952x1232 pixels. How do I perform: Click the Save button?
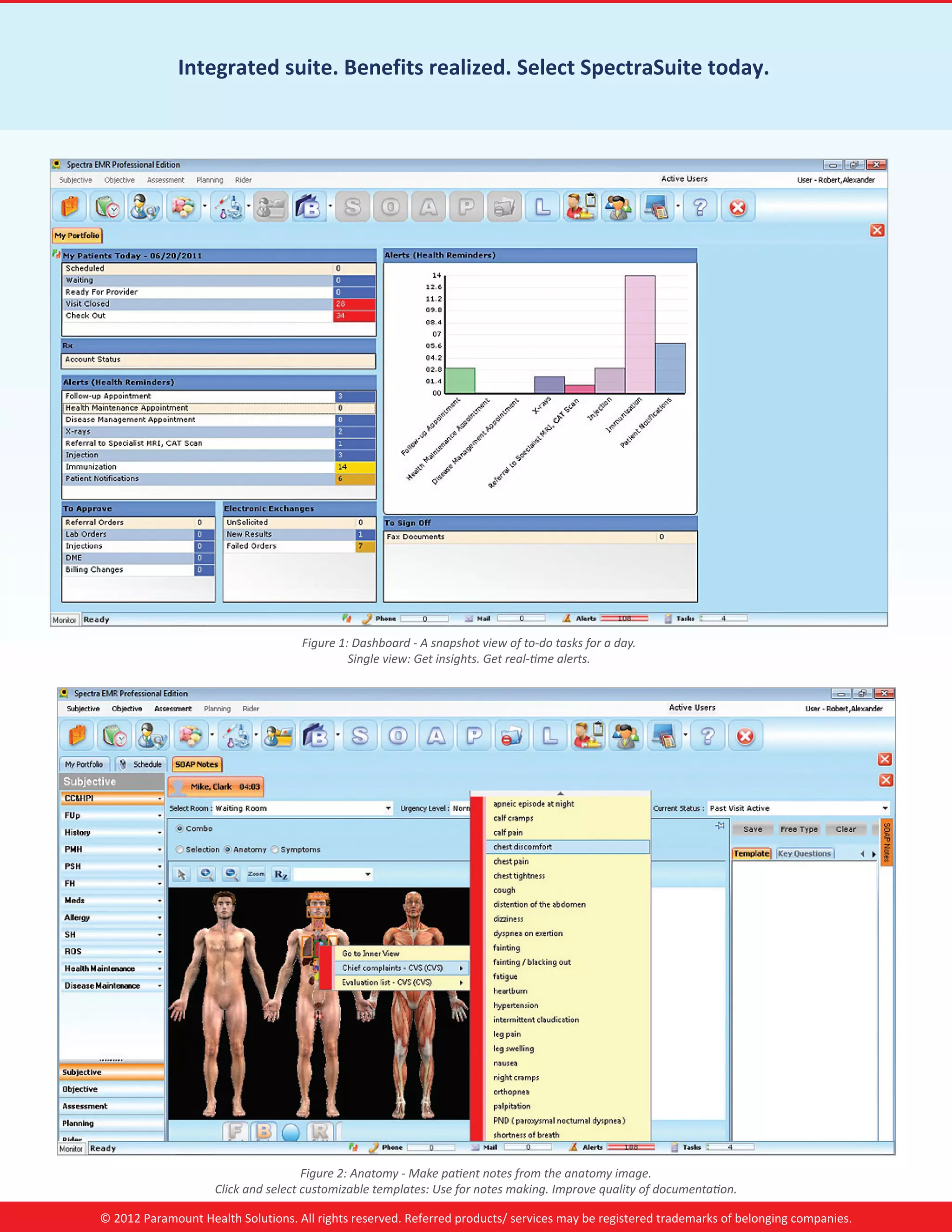753,829
